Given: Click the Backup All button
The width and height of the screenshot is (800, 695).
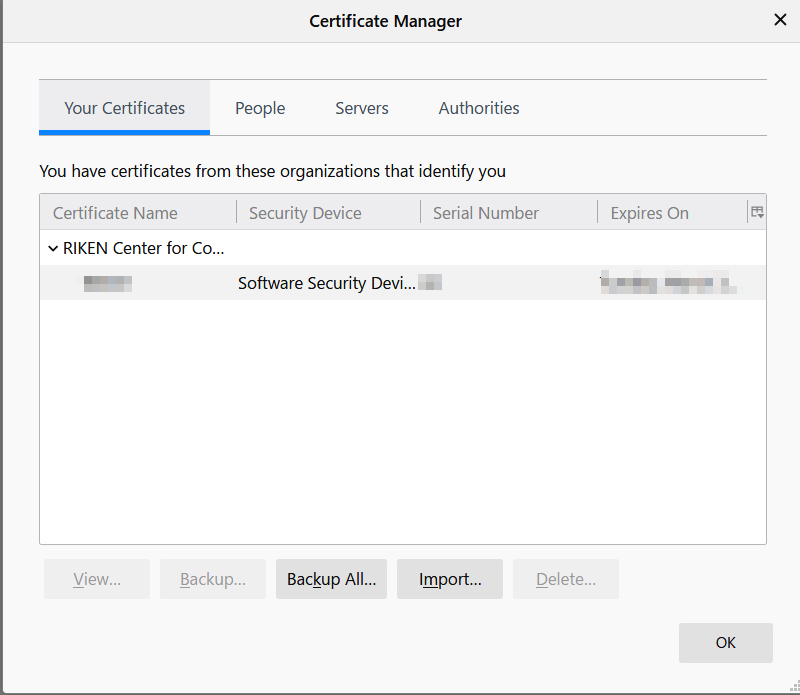Looking at the screenshot, I should pos(331,578).
